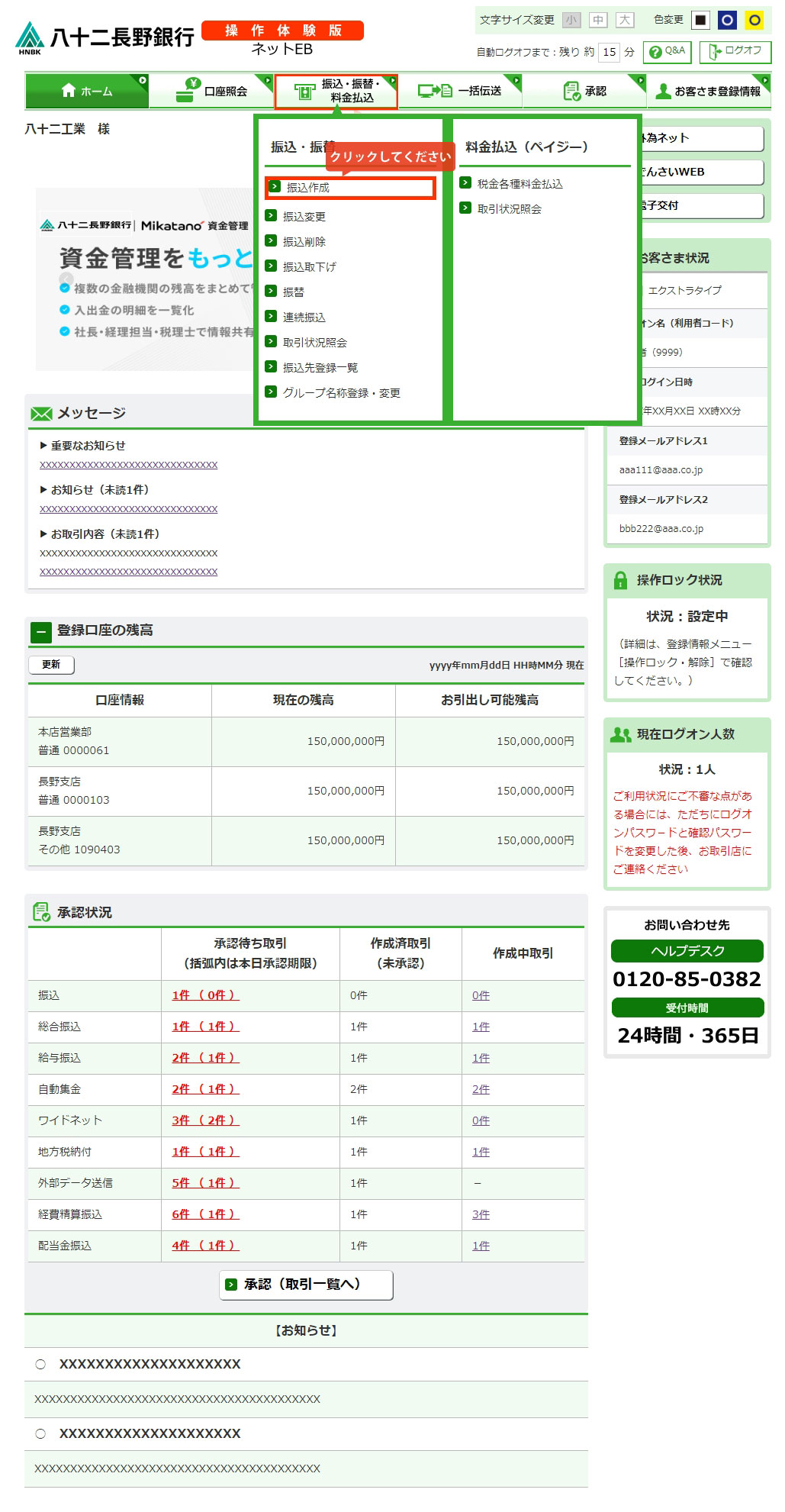The height and width of the screenshot is (1512, 785).
Task: Click the 八十二長野銀行 logo
Action: coord(105,37)
